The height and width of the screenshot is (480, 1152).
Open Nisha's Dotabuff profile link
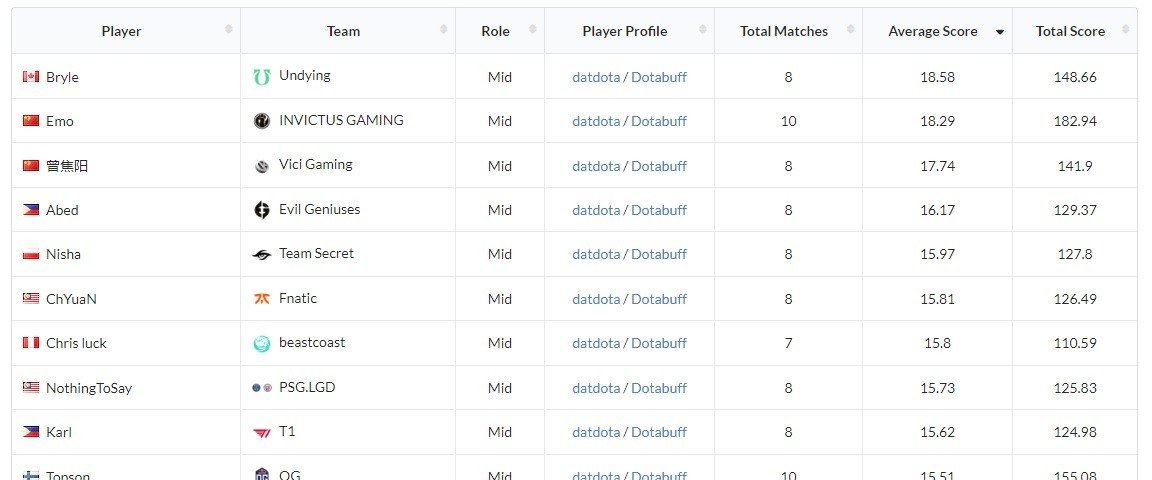point(659,254)
